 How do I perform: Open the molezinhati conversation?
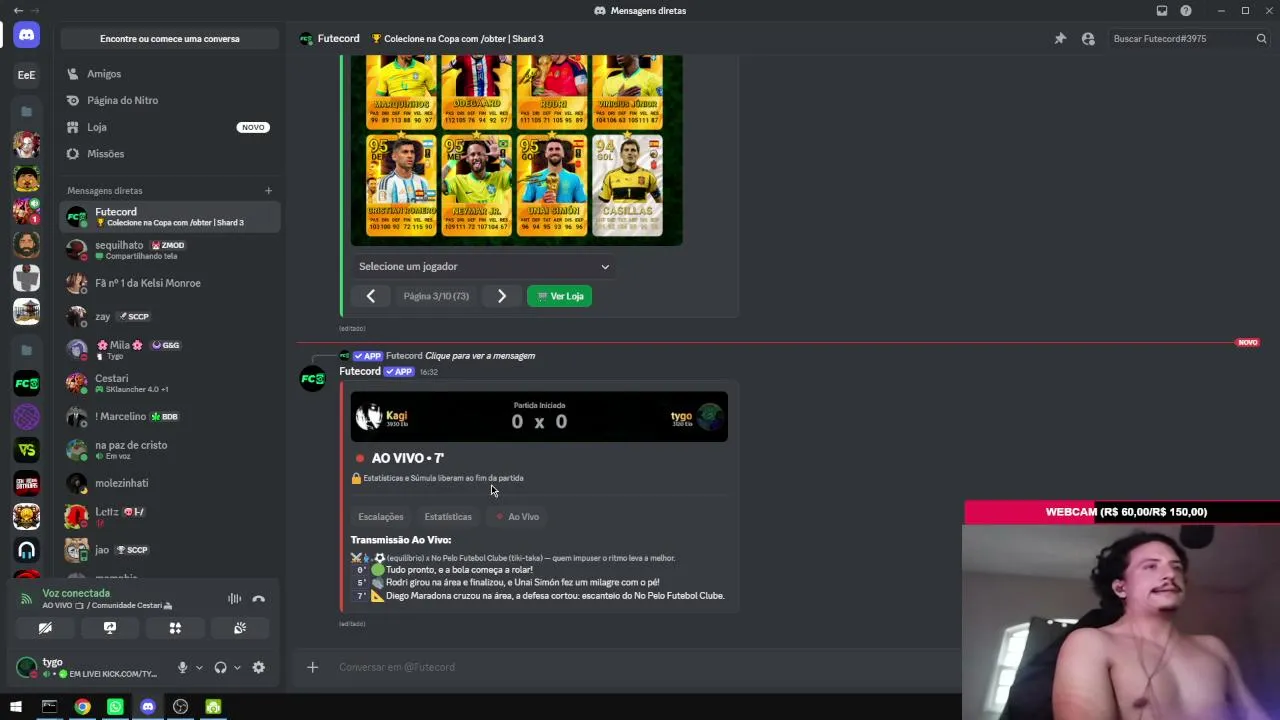click(x=170, y=483)
